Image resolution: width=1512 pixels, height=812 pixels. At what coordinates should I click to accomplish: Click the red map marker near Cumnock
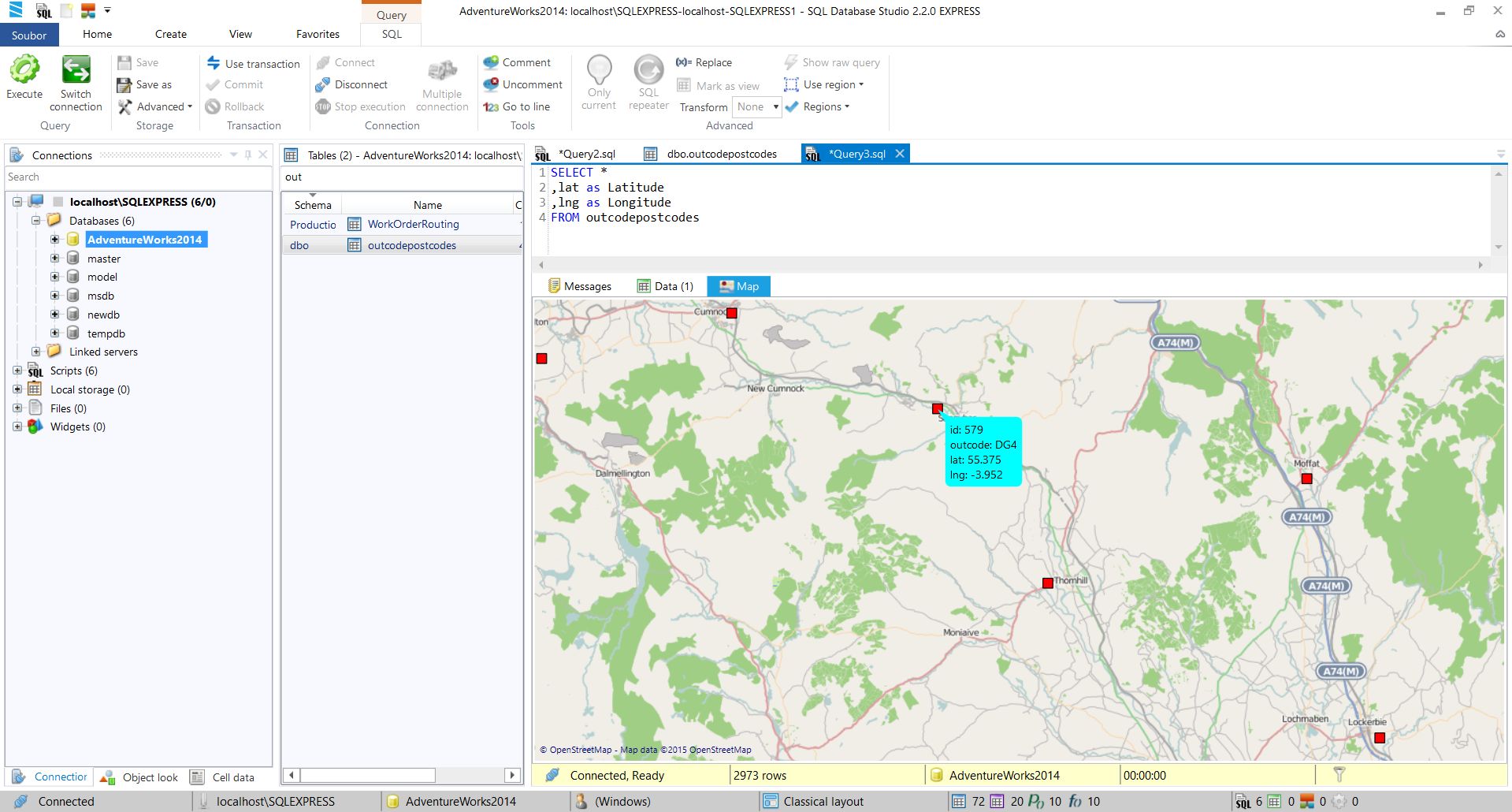(731, 313)
